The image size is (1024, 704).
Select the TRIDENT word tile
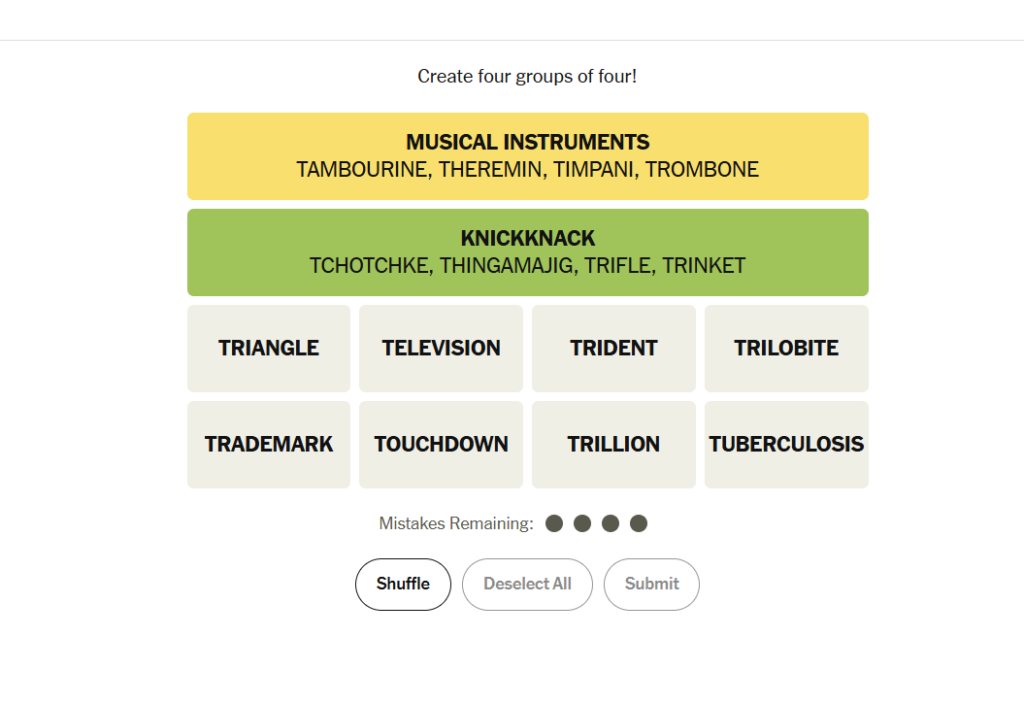pyautogui.click(x=613, y=348)
